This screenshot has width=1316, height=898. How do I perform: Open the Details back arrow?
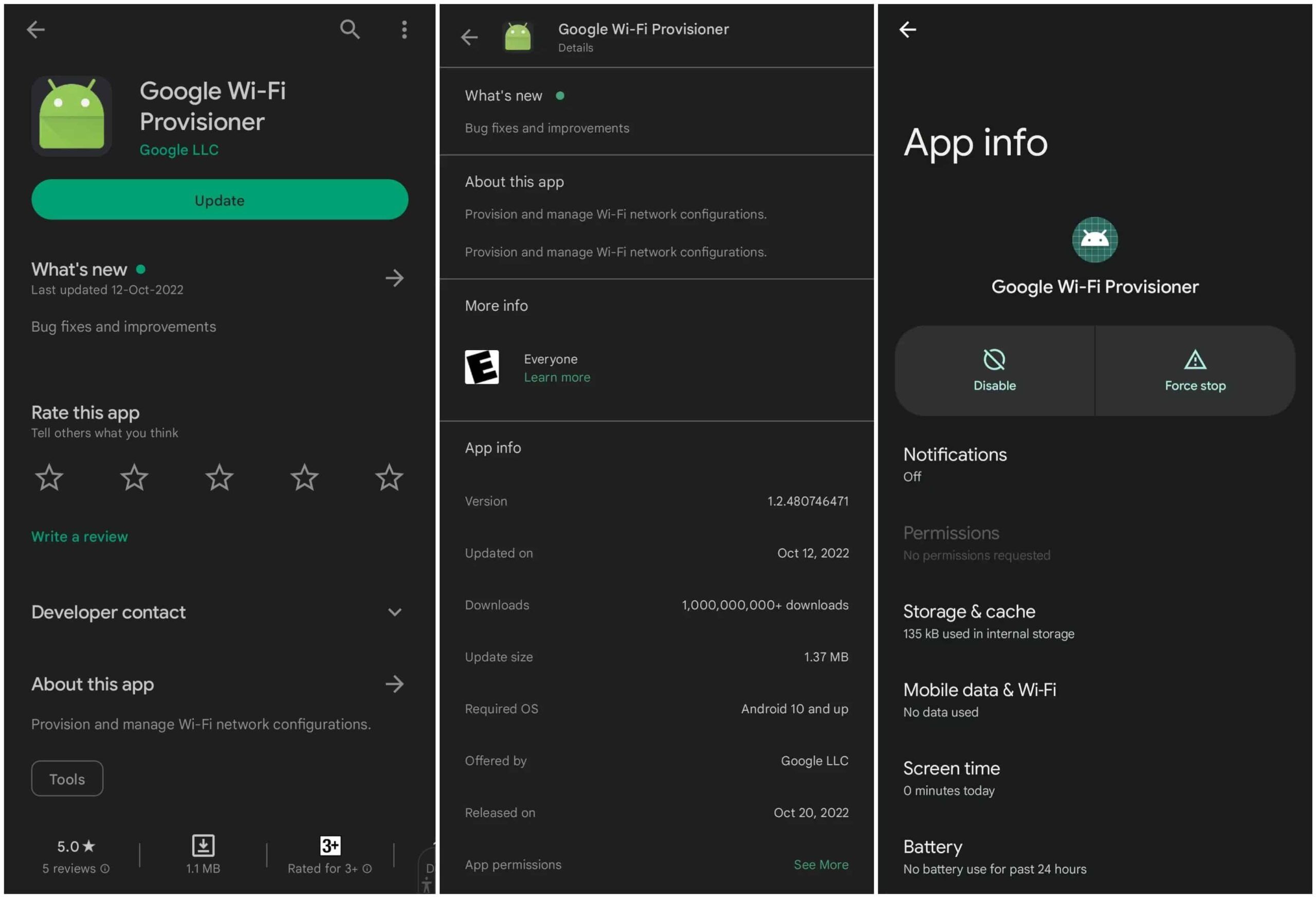click(x=469, y=37)
